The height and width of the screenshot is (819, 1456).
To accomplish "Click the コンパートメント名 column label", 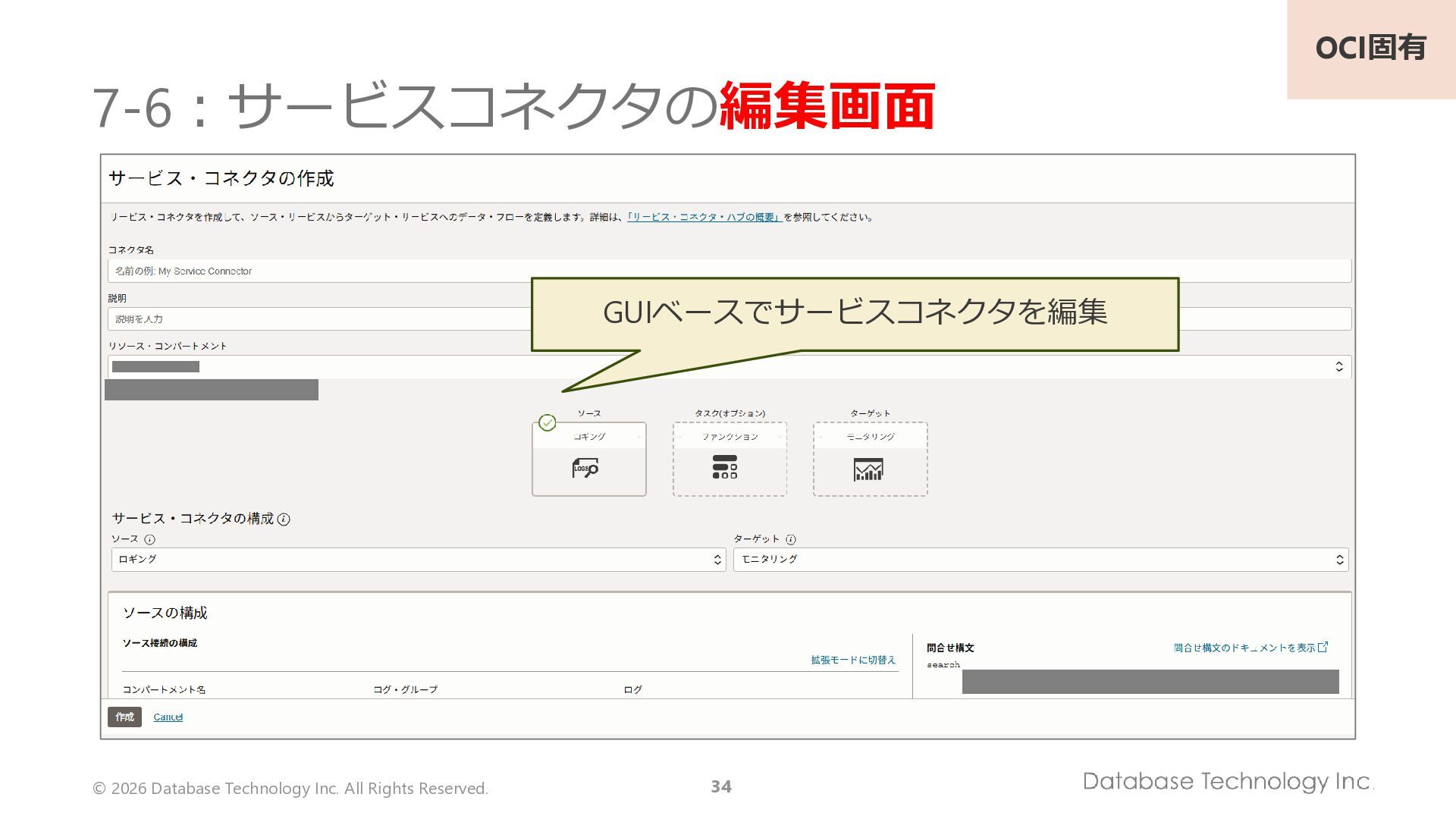I will tap(164, 690).
